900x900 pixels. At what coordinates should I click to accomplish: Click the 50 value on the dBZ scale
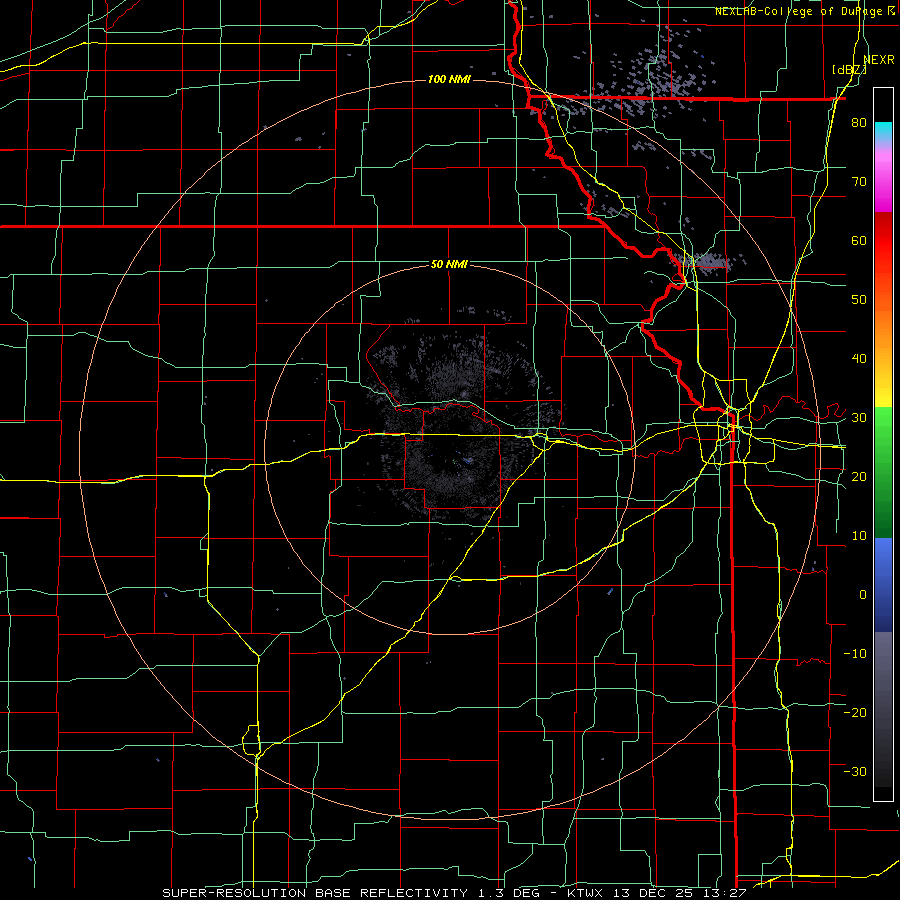point(859,300)
